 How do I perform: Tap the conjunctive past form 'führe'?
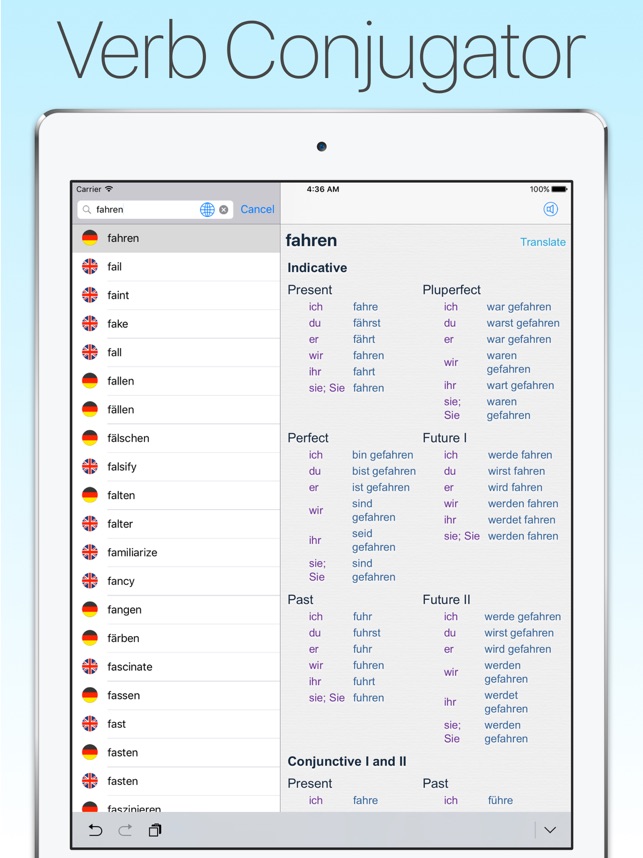point(500,800)
